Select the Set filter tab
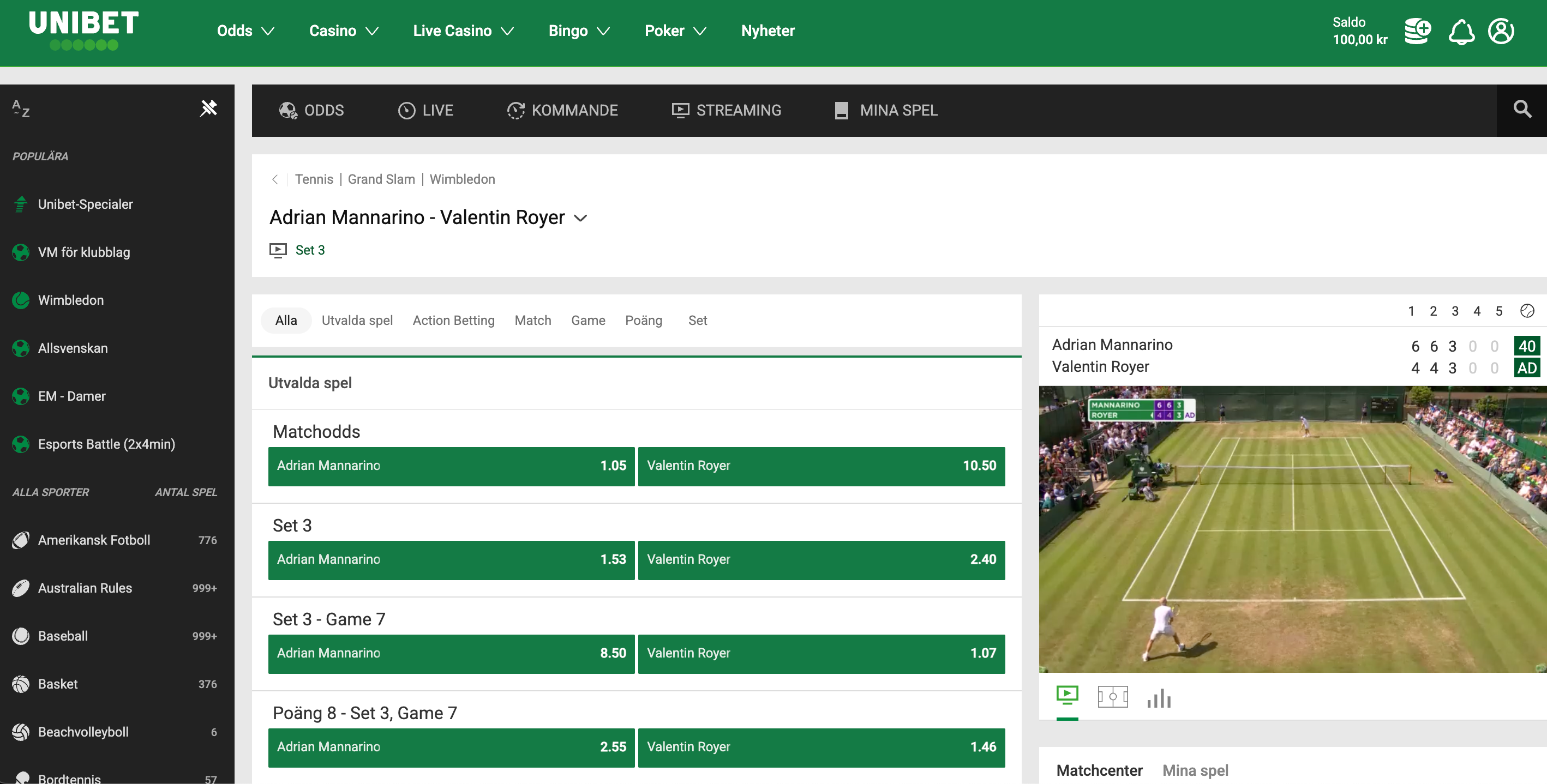The image size is (1547, 784). [x=697, y=321]
